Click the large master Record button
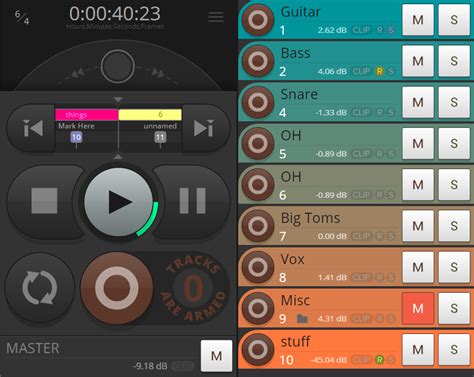This screenshot has height=377, width=474. tap(117, 288)
